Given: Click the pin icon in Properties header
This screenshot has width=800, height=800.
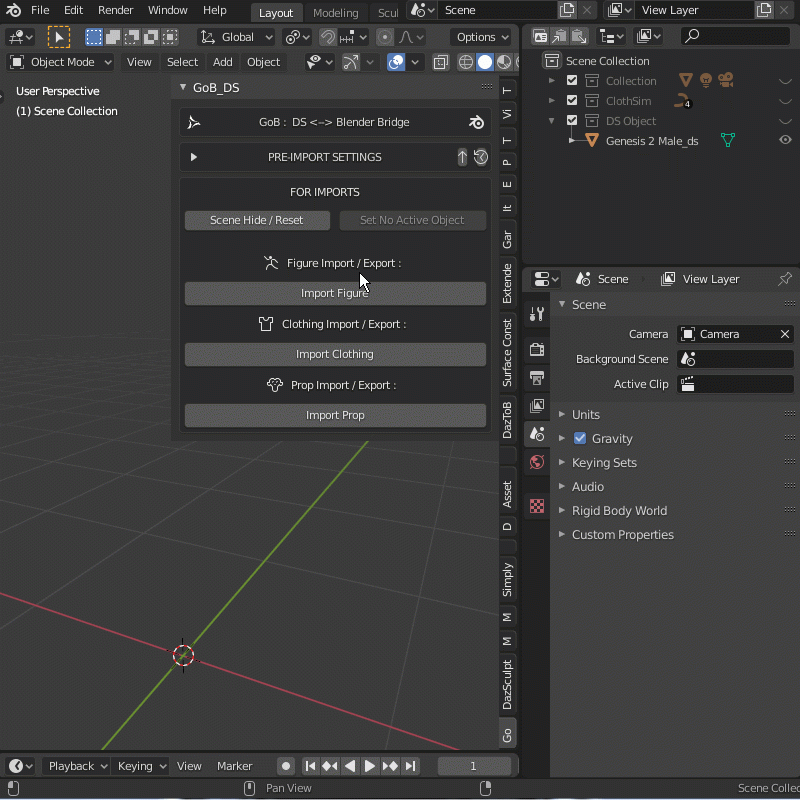Looking at the screenshot, I should [x=785, y=279].
